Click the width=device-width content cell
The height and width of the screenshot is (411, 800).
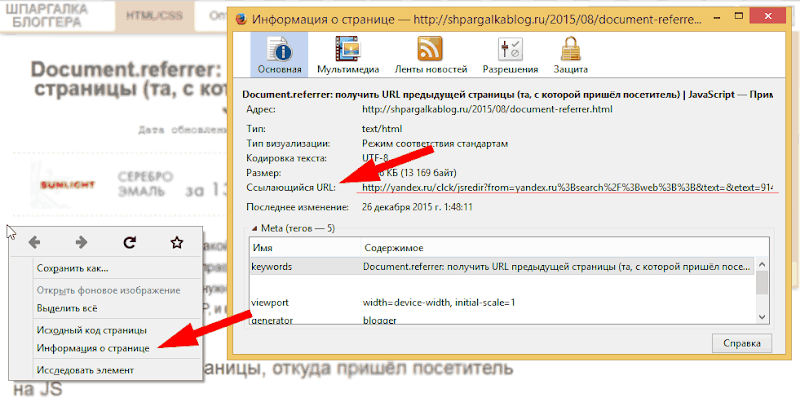[x=439, y=303]
